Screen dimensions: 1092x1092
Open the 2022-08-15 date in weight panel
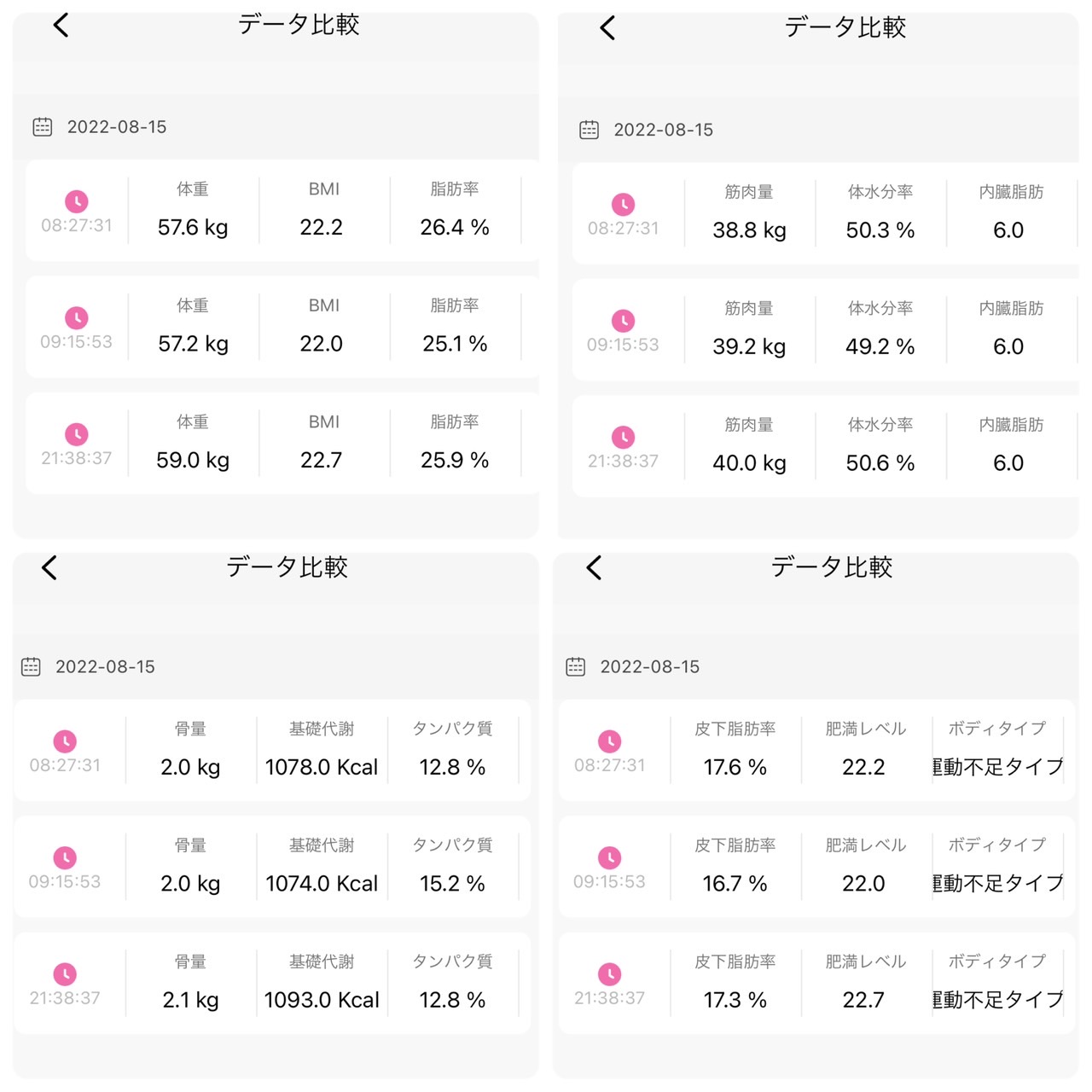pos(117,127)
